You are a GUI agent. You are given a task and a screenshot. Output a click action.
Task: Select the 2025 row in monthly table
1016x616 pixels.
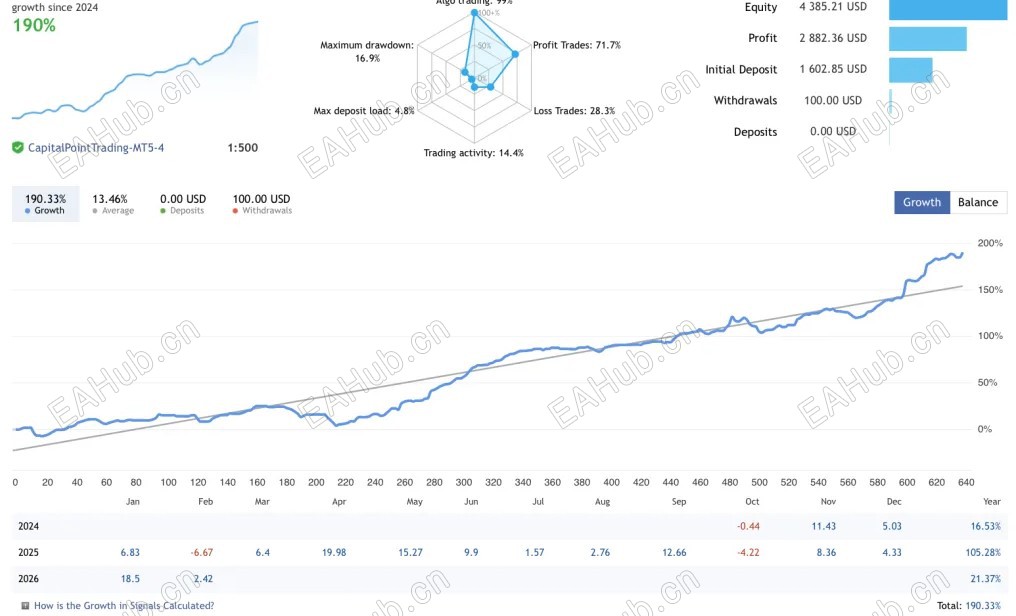click(x=31, y=553)
